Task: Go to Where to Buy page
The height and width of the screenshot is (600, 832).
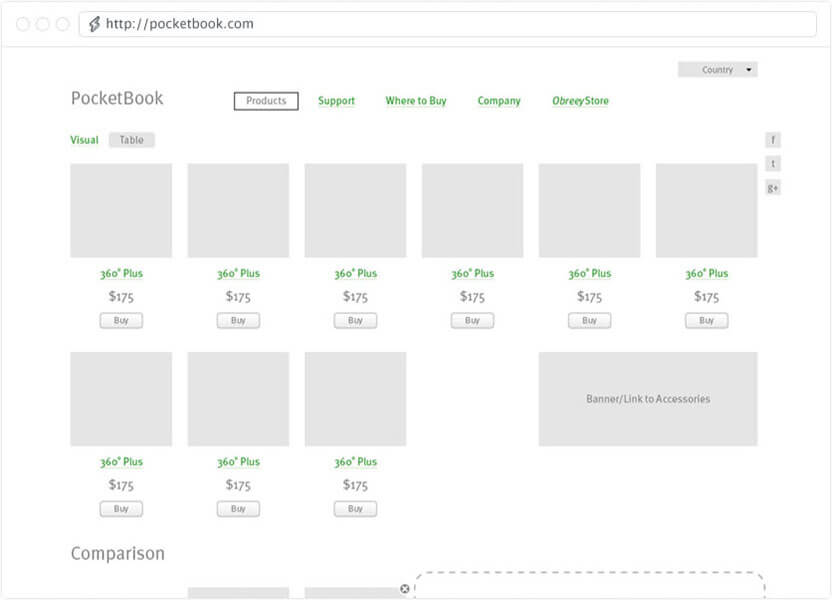Action: [x=416, y=101]
